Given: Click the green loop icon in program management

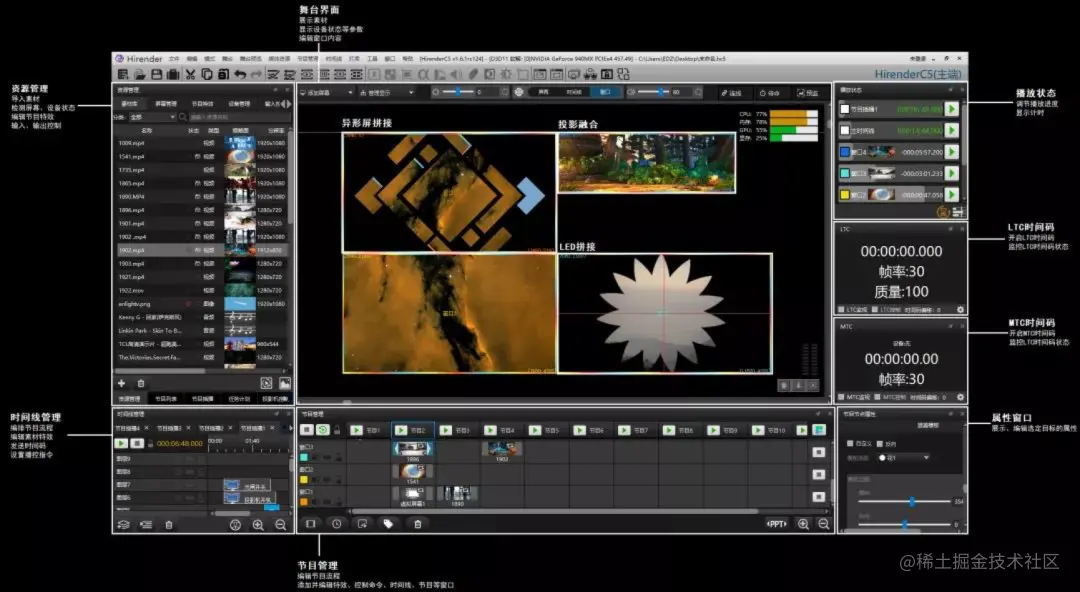Looking at the screenshot, I should click(322, 429).
